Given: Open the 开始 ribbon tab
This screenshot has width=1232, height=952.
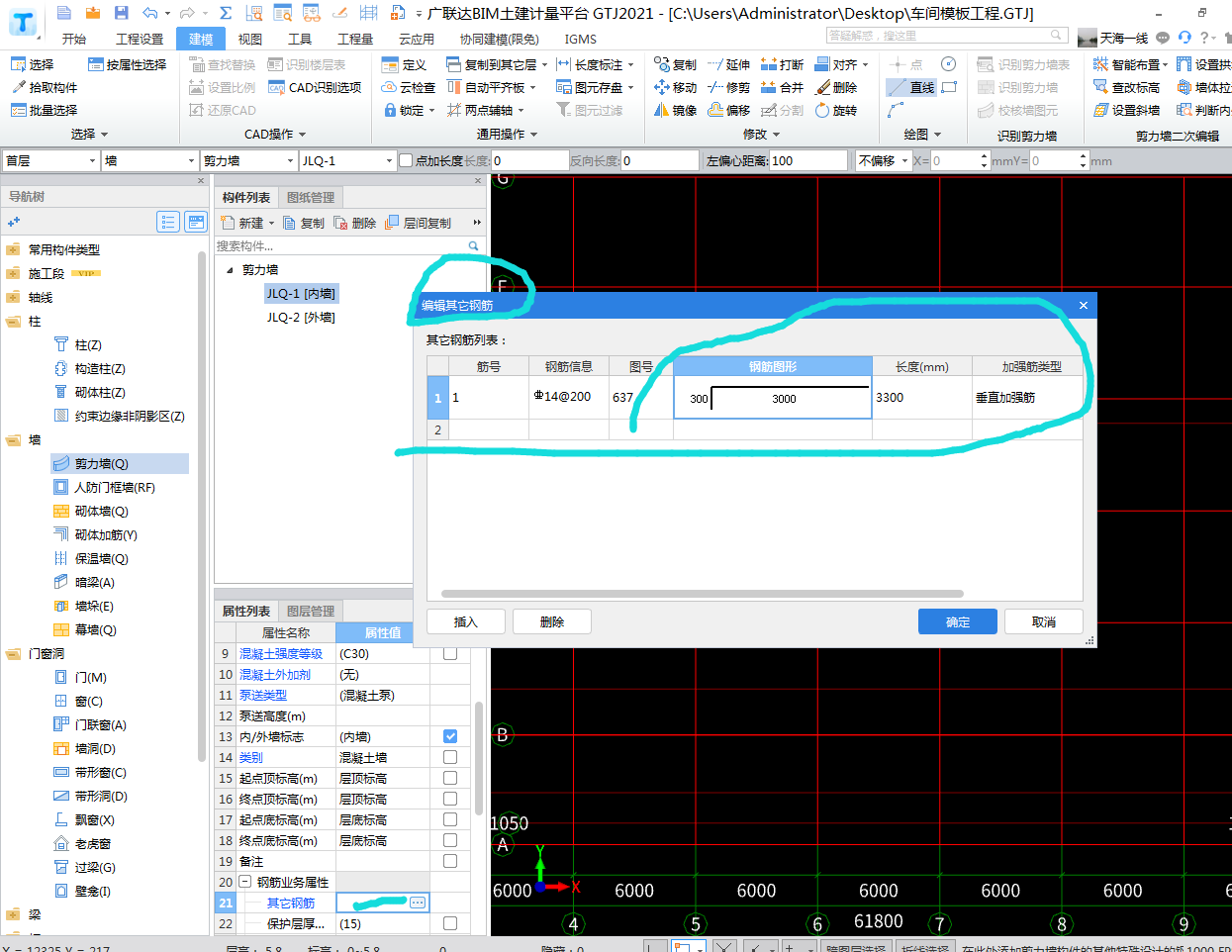Looking at the screenshot, I should [73, 39].
